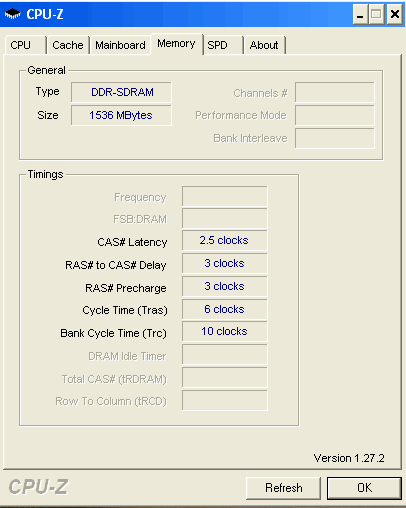Minimize the CPU-Z window
406x508 pixels.
click(360, 14)
